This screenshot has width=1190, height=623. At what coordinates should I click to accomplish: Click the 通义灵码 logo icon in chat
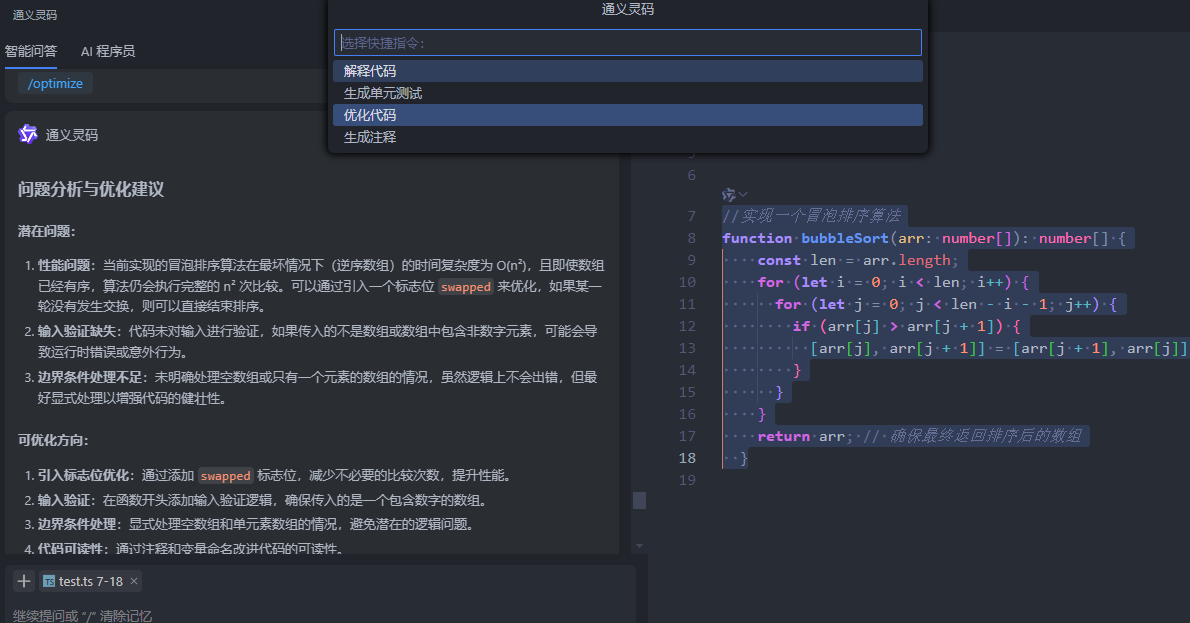[x=27, y=134]
